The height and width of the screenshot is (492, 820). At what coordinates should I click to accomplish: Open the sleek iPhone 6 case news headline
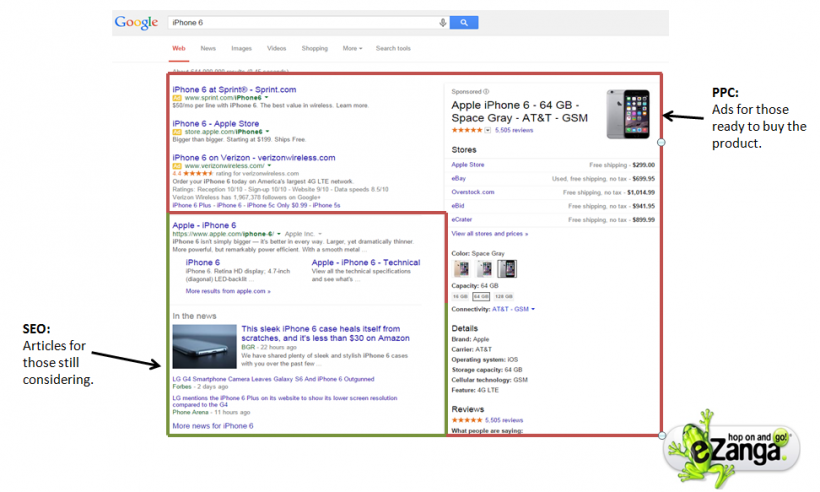325,334
